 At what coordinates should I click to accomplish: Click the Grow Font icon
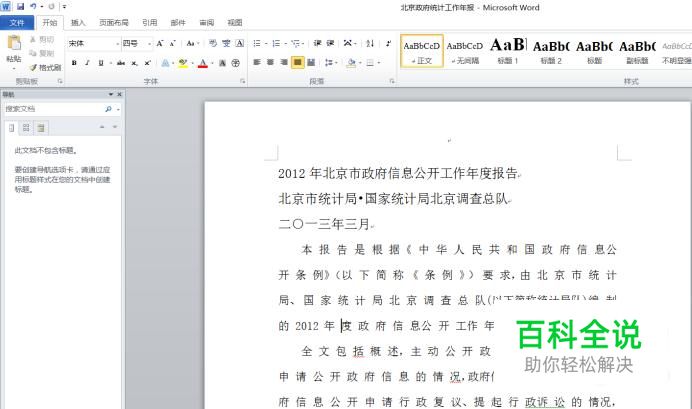pos(160,43)
